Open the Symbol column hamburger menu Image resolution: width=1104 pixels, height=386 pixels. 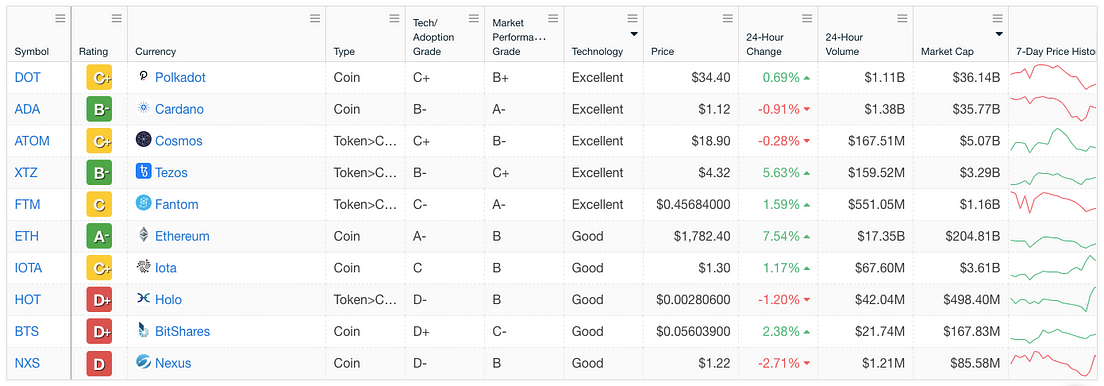click(61, 19)
